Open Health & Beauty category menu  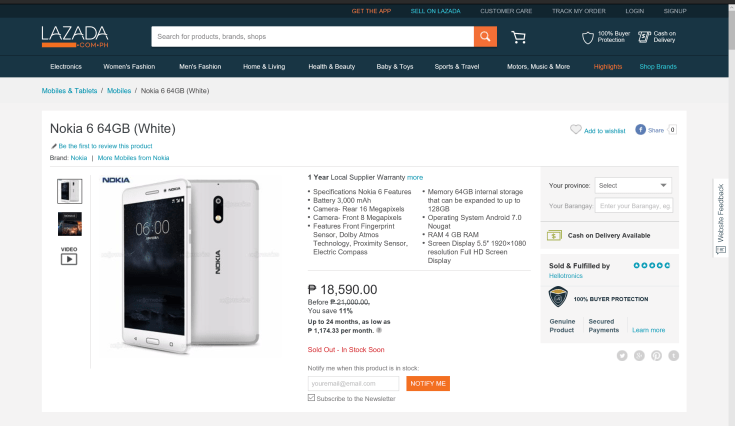[331, 66]
